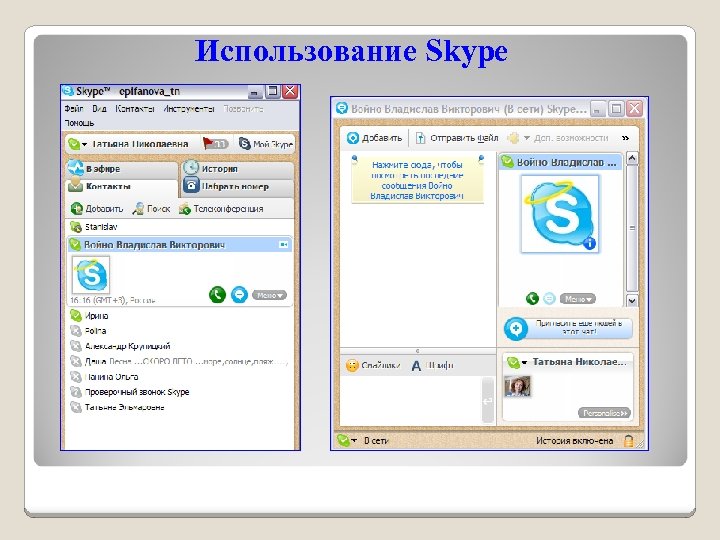720x540 pixels.
Task: Expand the chat toolbar overflow chevron
Action: coord(625,138)
